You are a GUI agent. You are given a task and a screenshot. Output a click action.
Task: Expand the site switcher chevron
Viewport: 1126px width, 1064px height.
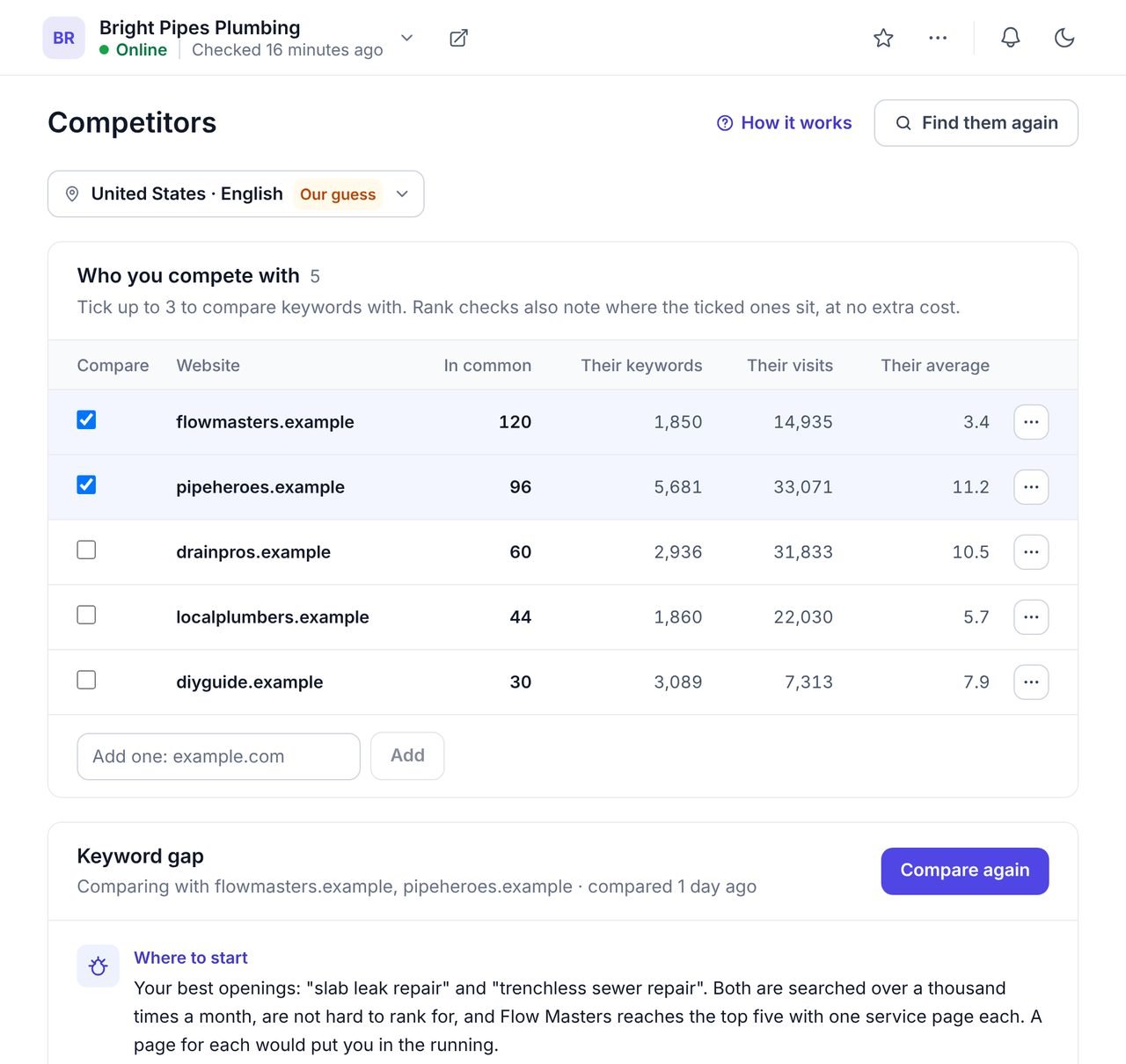406,38
